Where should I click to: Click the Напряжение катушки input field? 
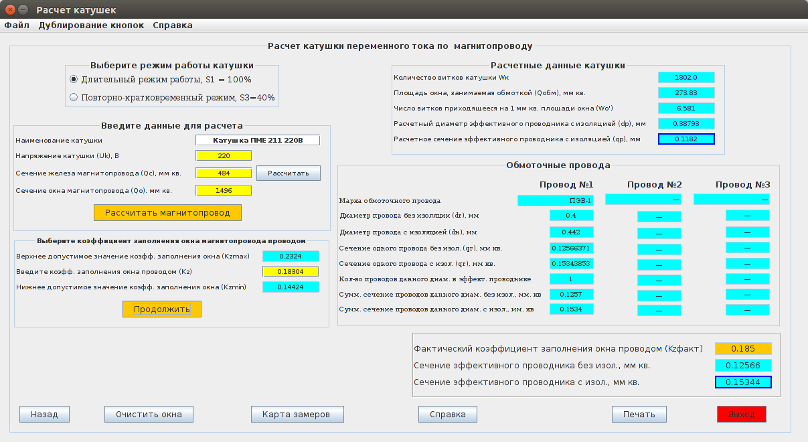click(x=223, y=156)
